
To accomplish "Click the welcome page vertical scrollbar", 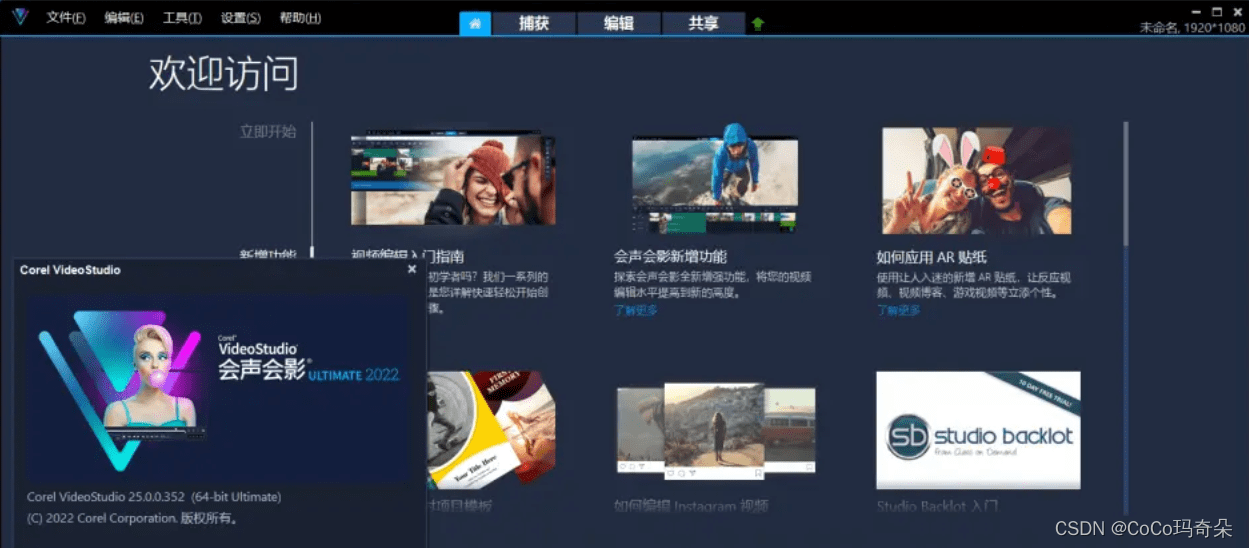I will [1126, 184].
